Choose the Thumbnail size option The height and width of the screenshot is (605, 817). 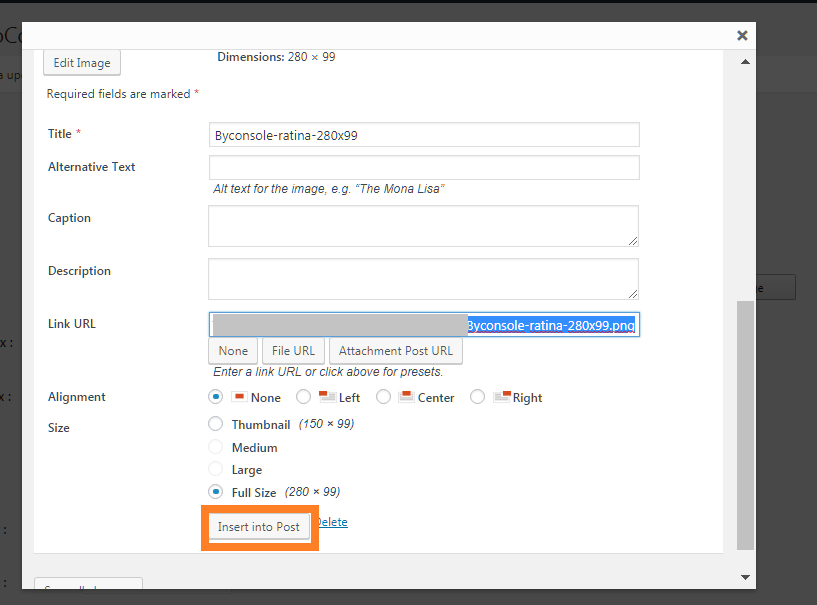tap(215, 424)
